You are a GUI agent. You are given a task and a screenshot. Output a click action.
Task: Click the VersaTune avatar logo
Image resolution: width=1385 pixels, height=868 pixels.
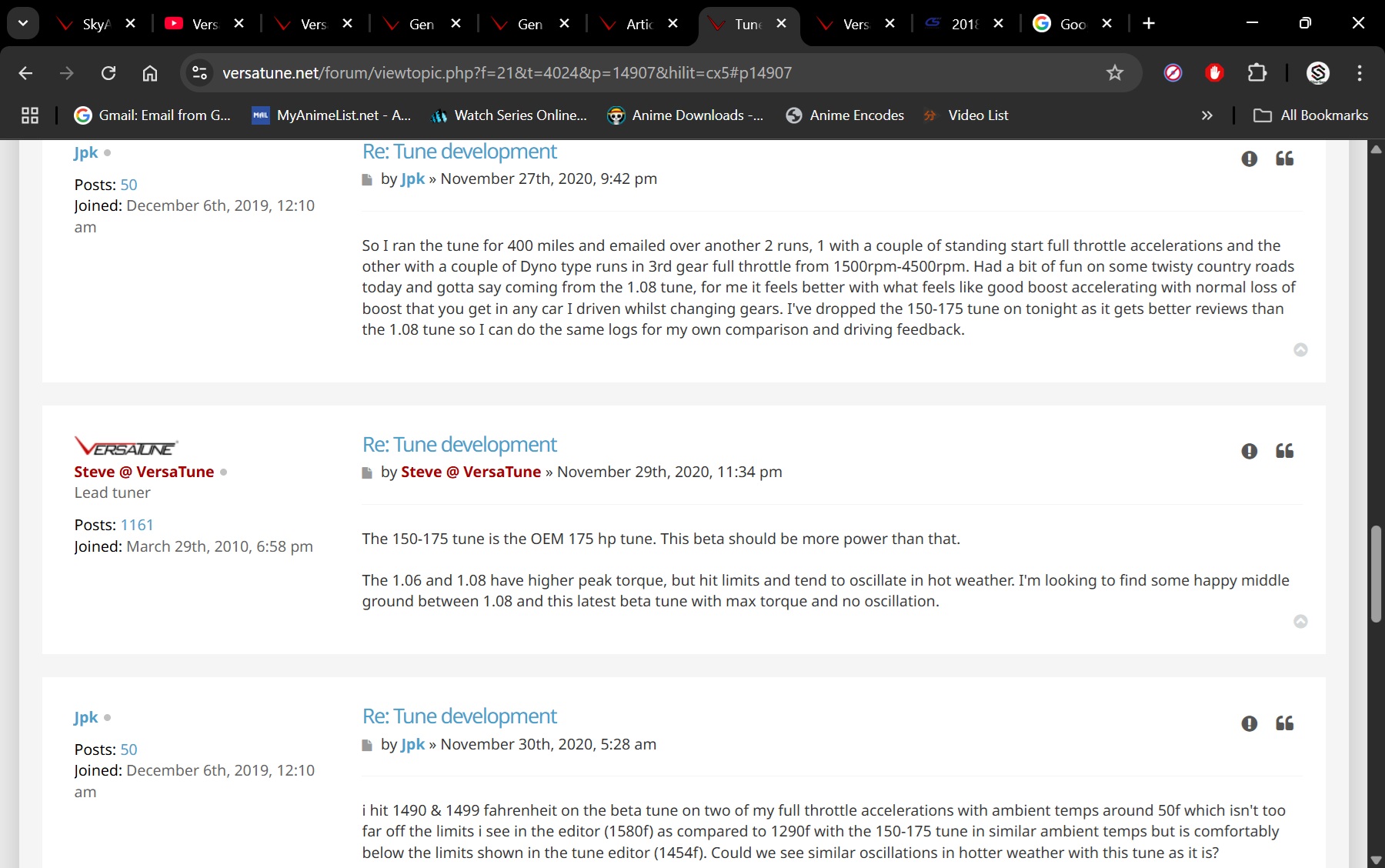click(126, 446)
